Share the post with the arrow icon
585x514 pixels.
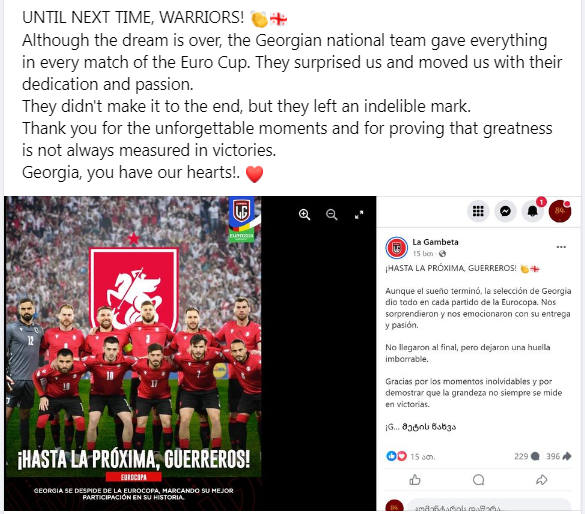pyautogui.click(x=541, y=480)
